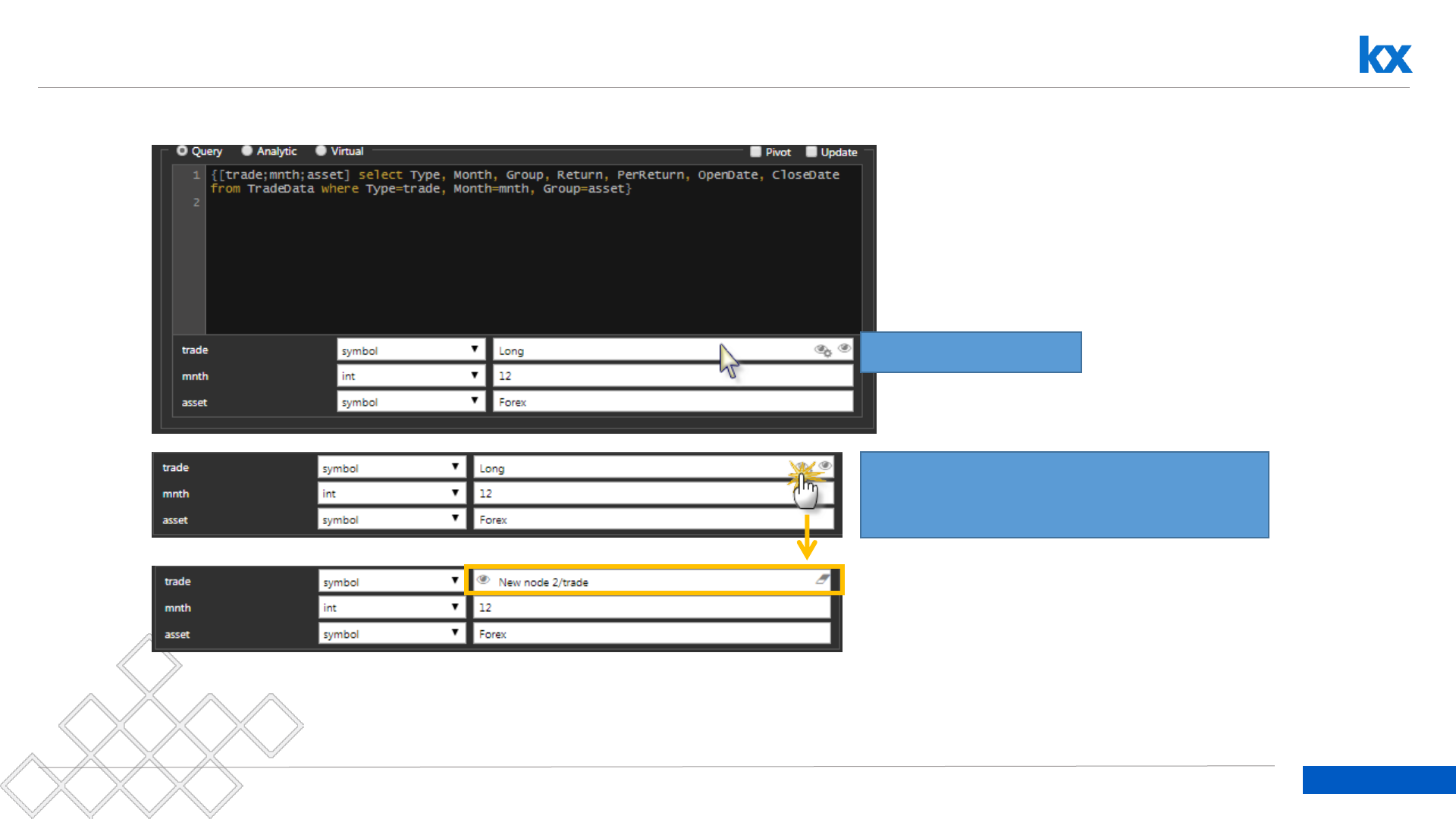Open trade symbol dropdown beside New node 2/trade
Screen dimensions: 1456x819
(391, 582)
